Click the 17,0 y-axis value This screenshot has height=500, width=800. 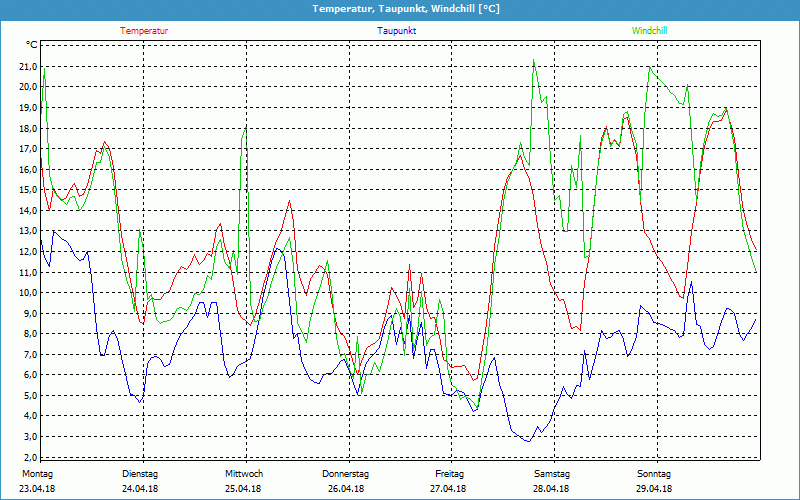(29, 148)
